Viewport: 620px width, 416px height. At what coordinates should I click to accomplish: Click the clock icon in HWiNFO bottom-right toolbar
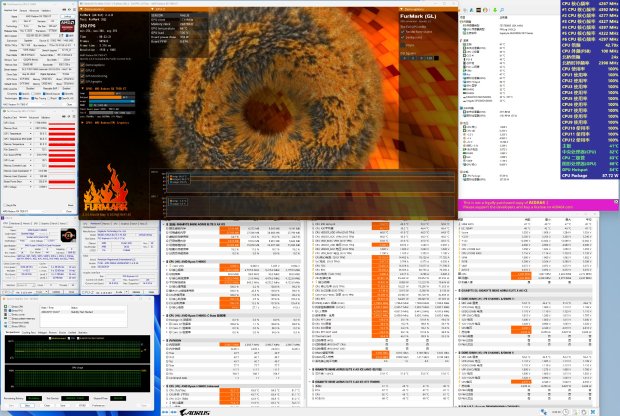(566, 412)
